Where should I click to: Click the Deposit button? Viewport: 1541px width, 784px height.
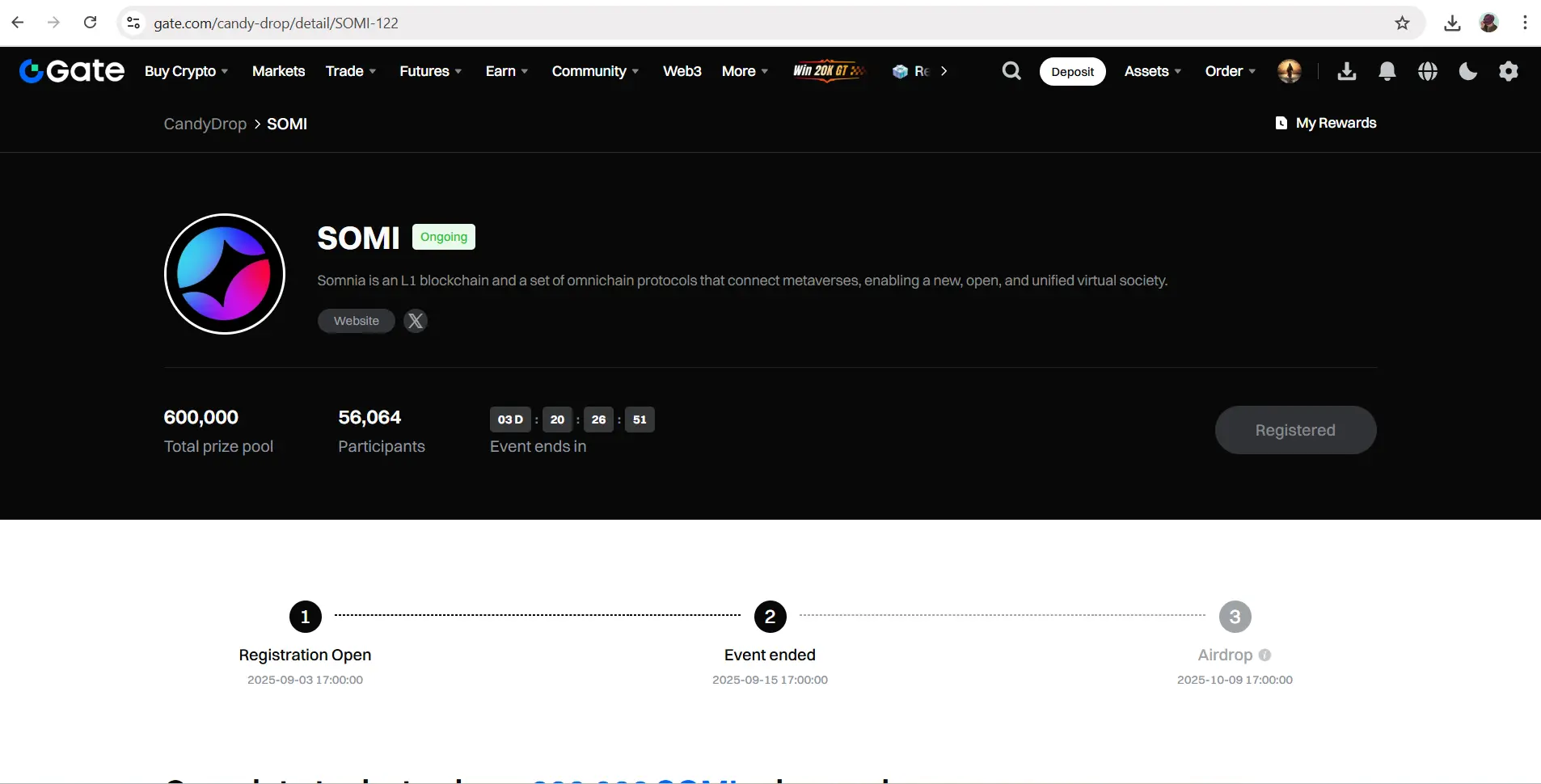(x=1073, y=71)
